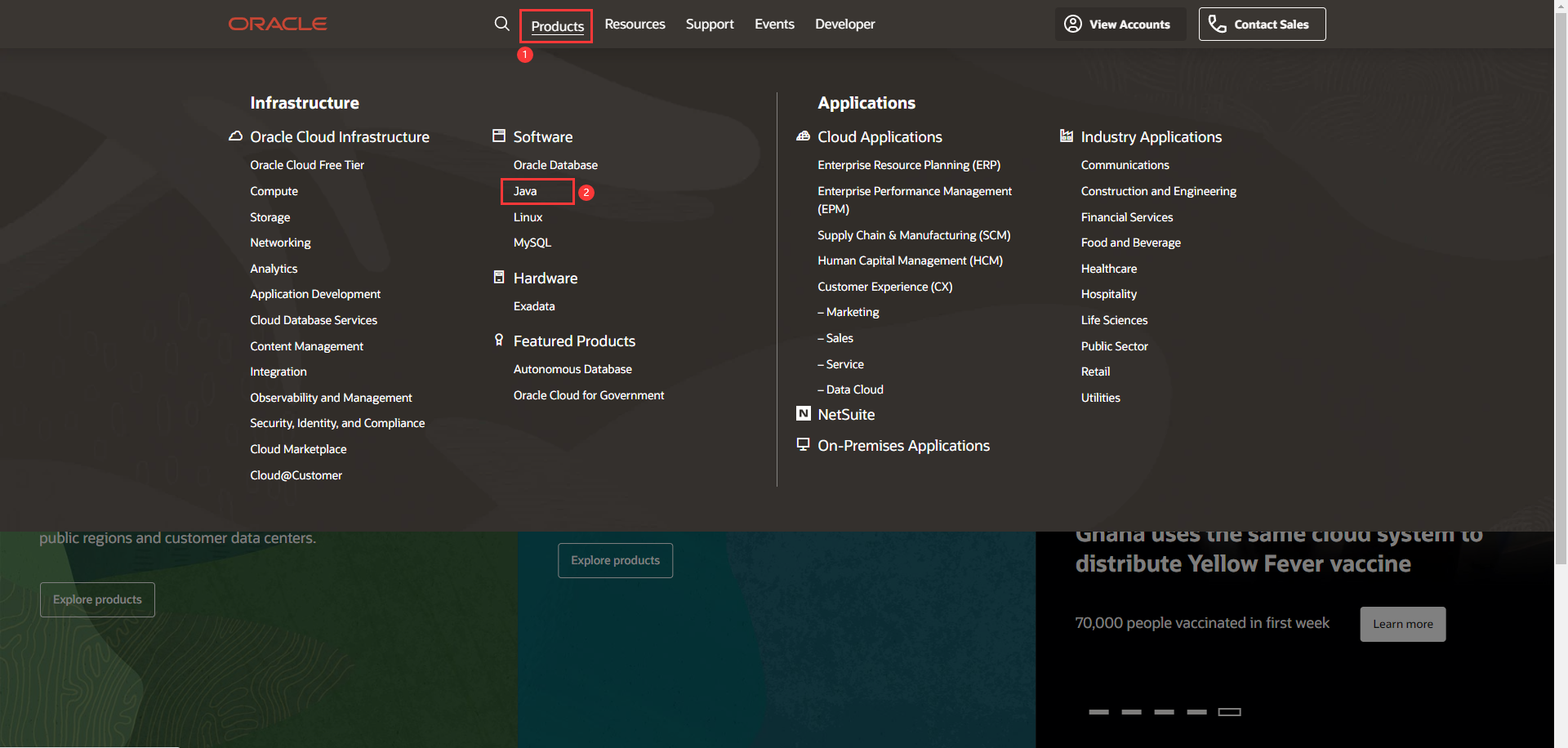Open Healthcare industry link
Image resolution: width=1568 pixels, height=748 pixels.
[x=1108, y=269]
